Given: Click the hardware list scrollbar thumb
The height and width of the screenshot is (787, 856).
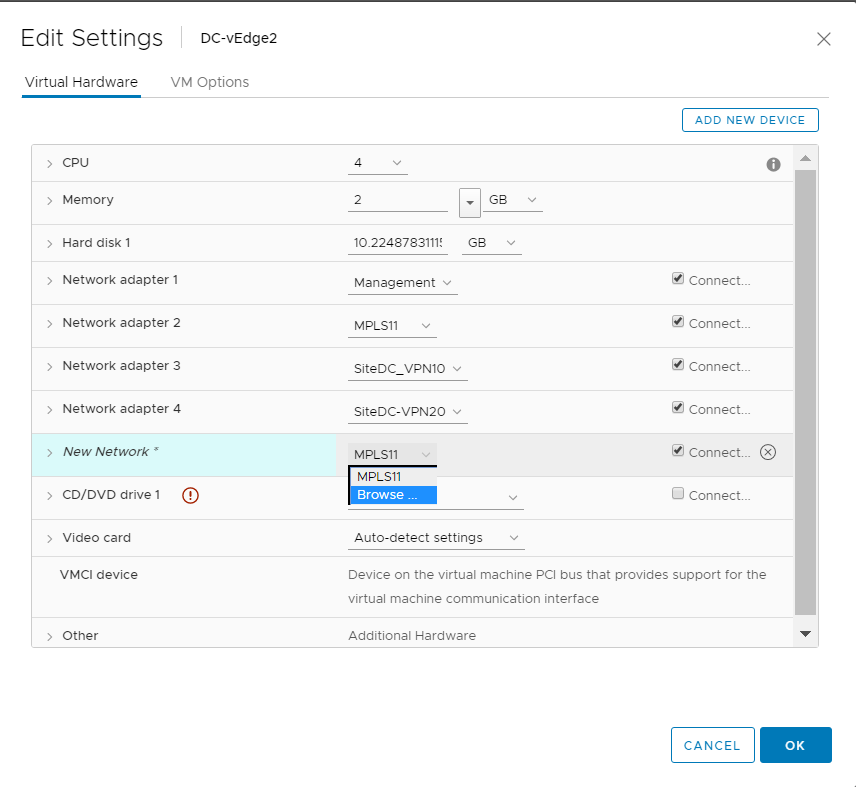Looking at the screenshot, I should pos(805,390).
